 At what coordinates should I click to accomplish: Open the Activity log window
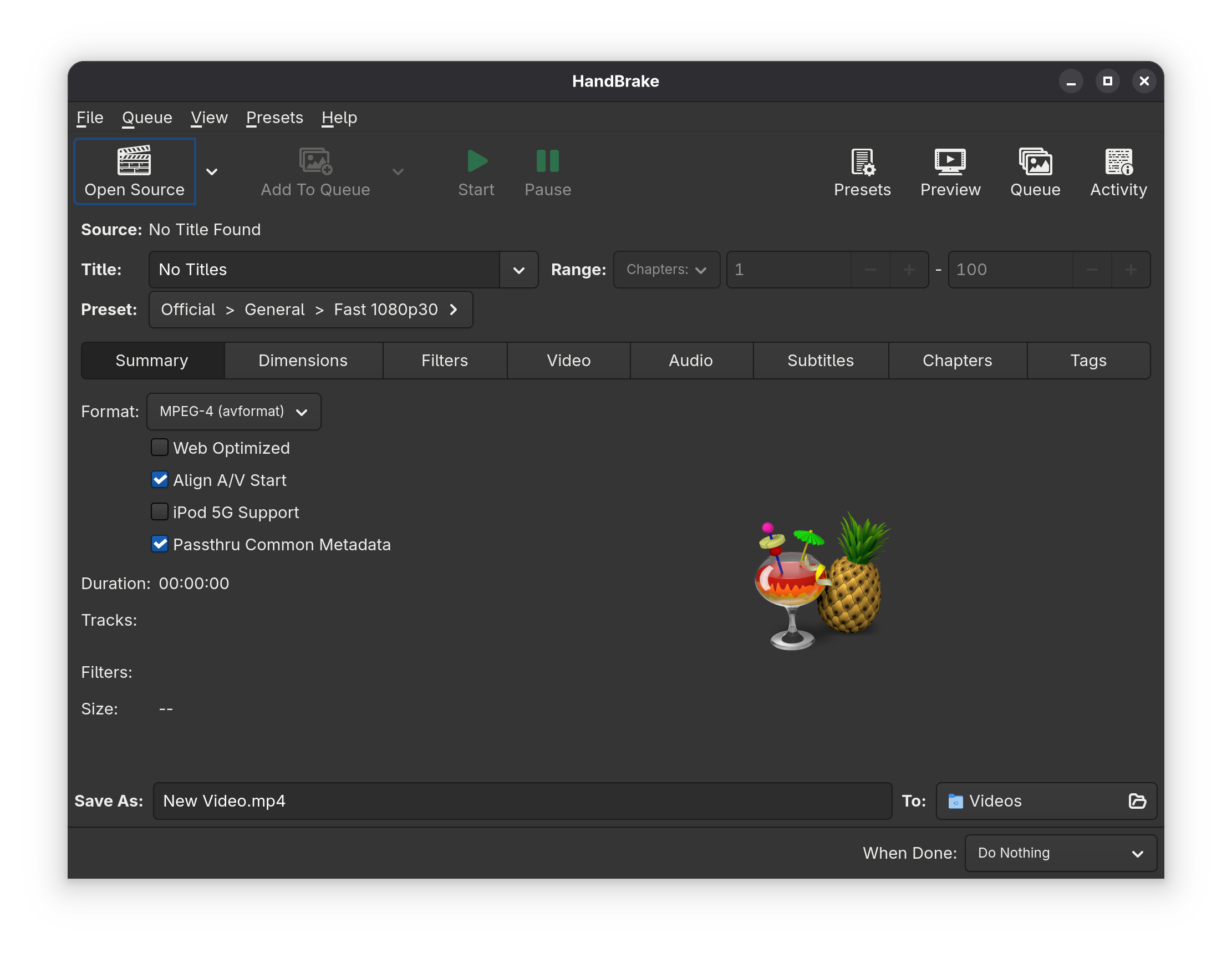pyautogui.click(x=1118, y=171)
